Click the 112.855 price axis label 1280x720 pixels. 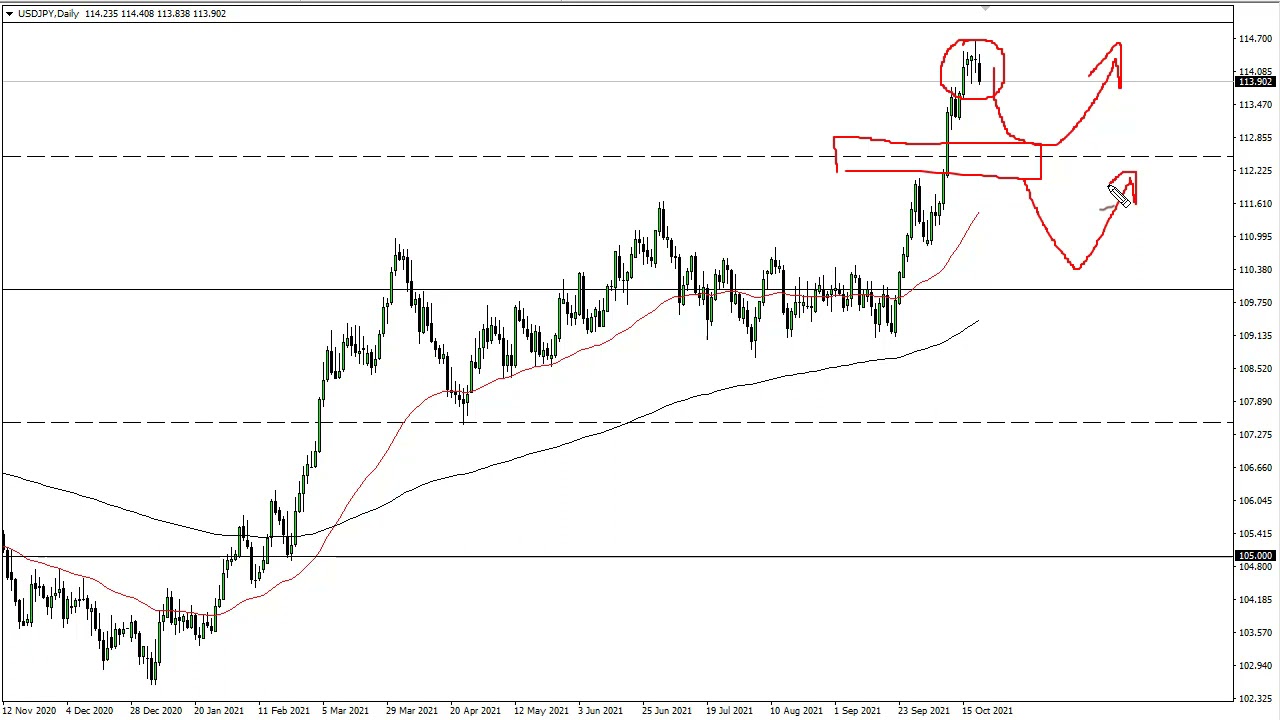[1255, 138]
